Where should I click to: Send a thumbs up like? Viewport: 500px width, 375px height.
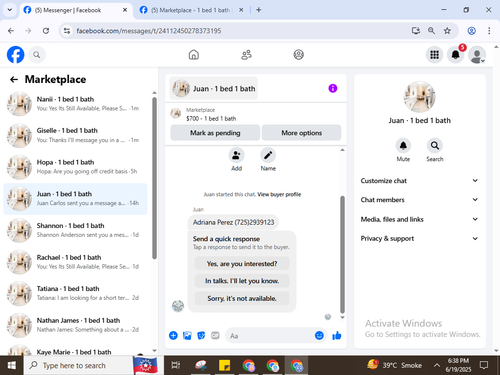click(337, 335)
